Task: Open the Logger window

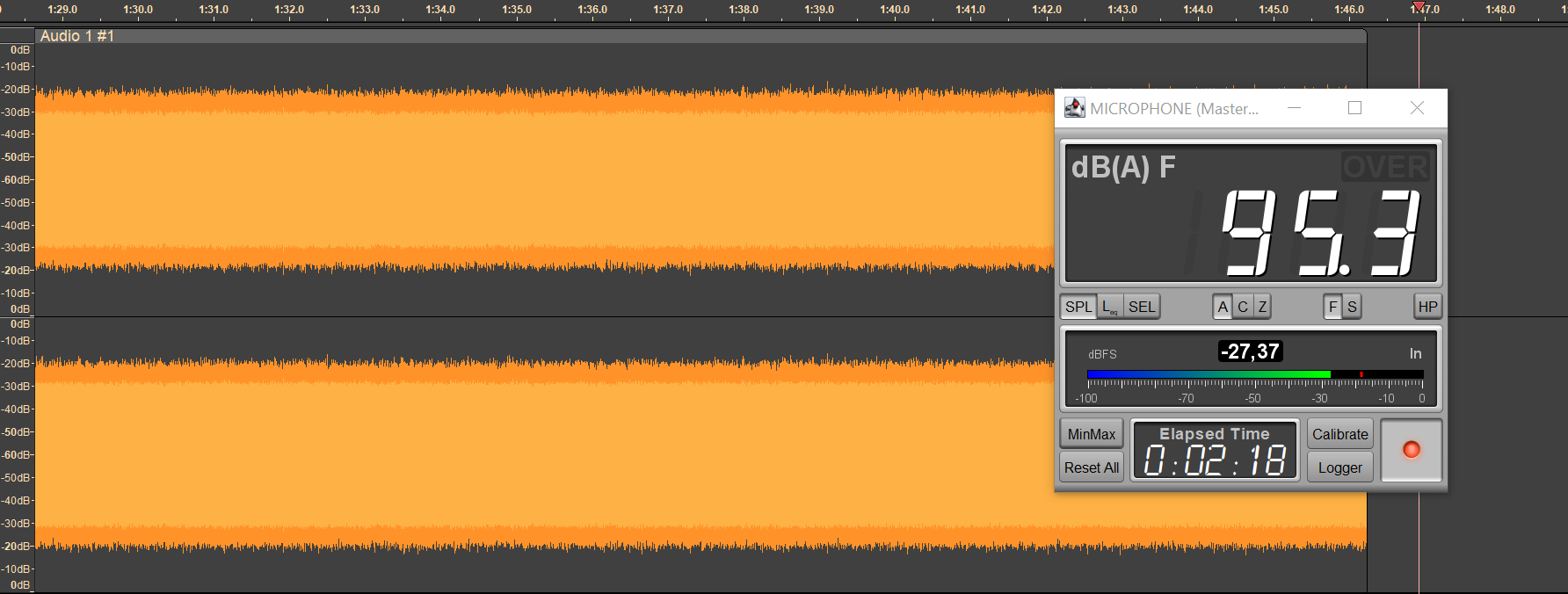Action: pyautogui.click(x=1340, y=467)
